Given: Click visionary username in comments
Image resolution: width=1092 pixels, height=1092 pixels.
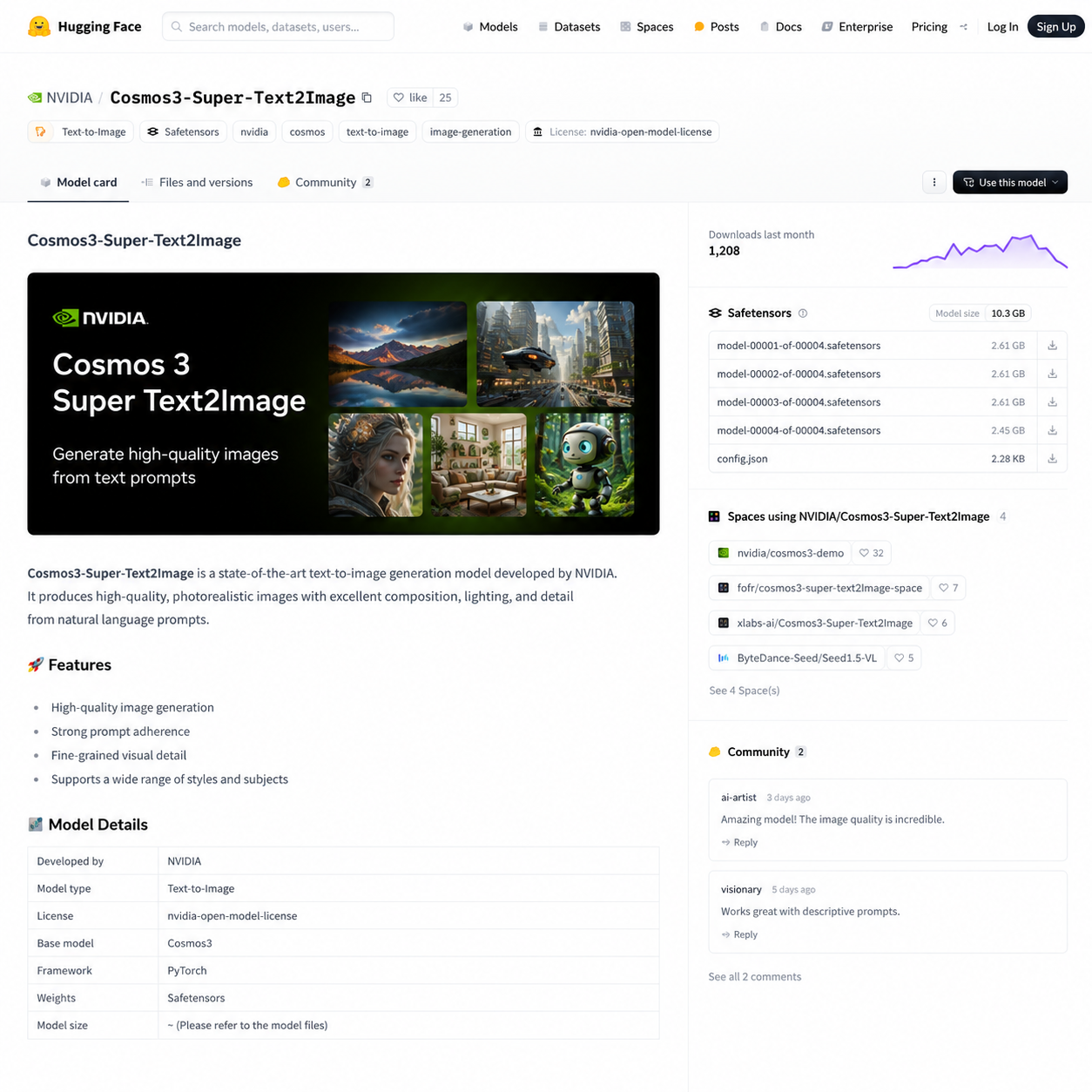Looking at the screenshot, I should pyautogui.click(x=741, y=890).
